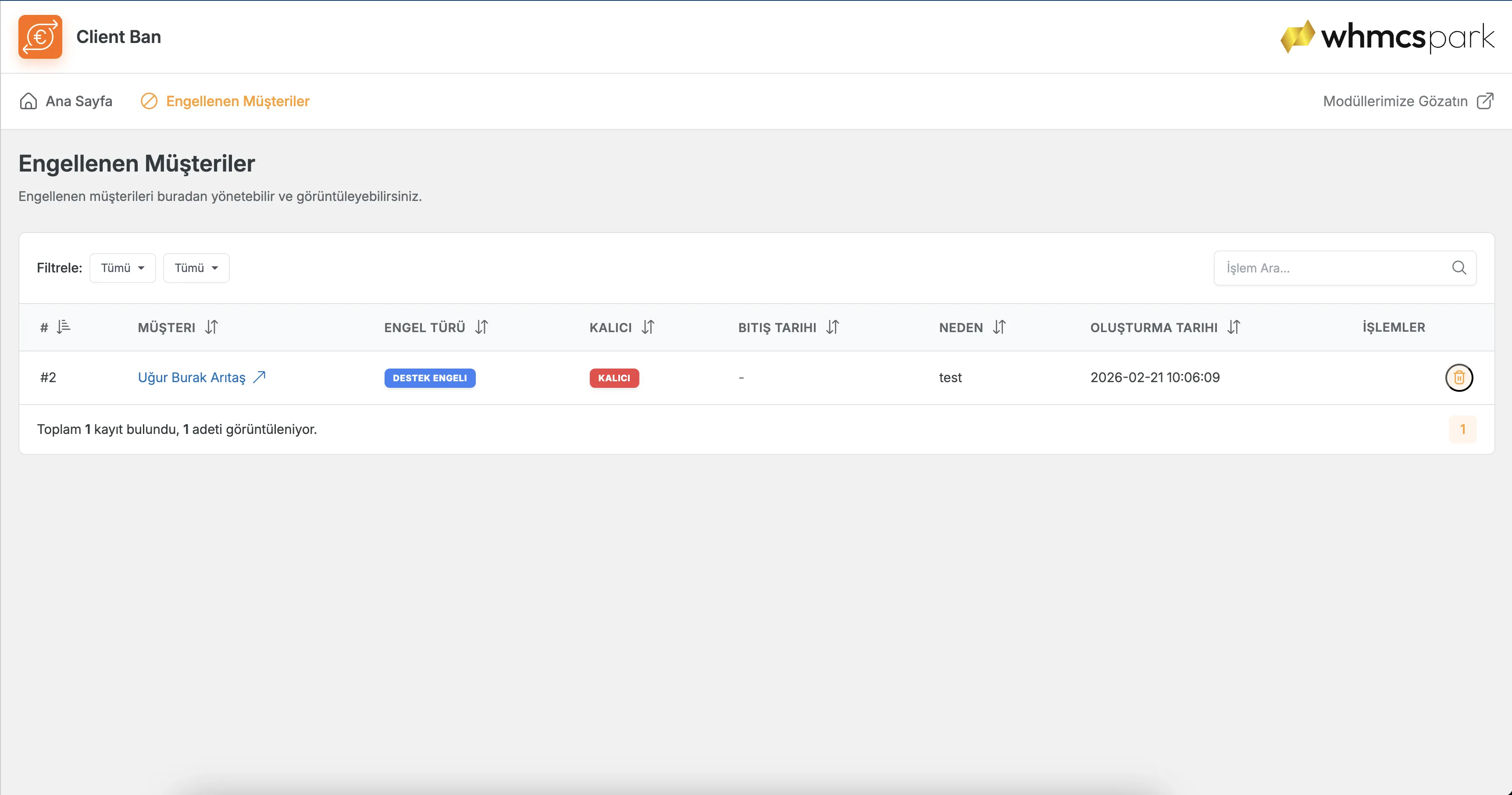Delete ban #2 with trash icon
The image size is (1512, 795).
[1459, 377]
